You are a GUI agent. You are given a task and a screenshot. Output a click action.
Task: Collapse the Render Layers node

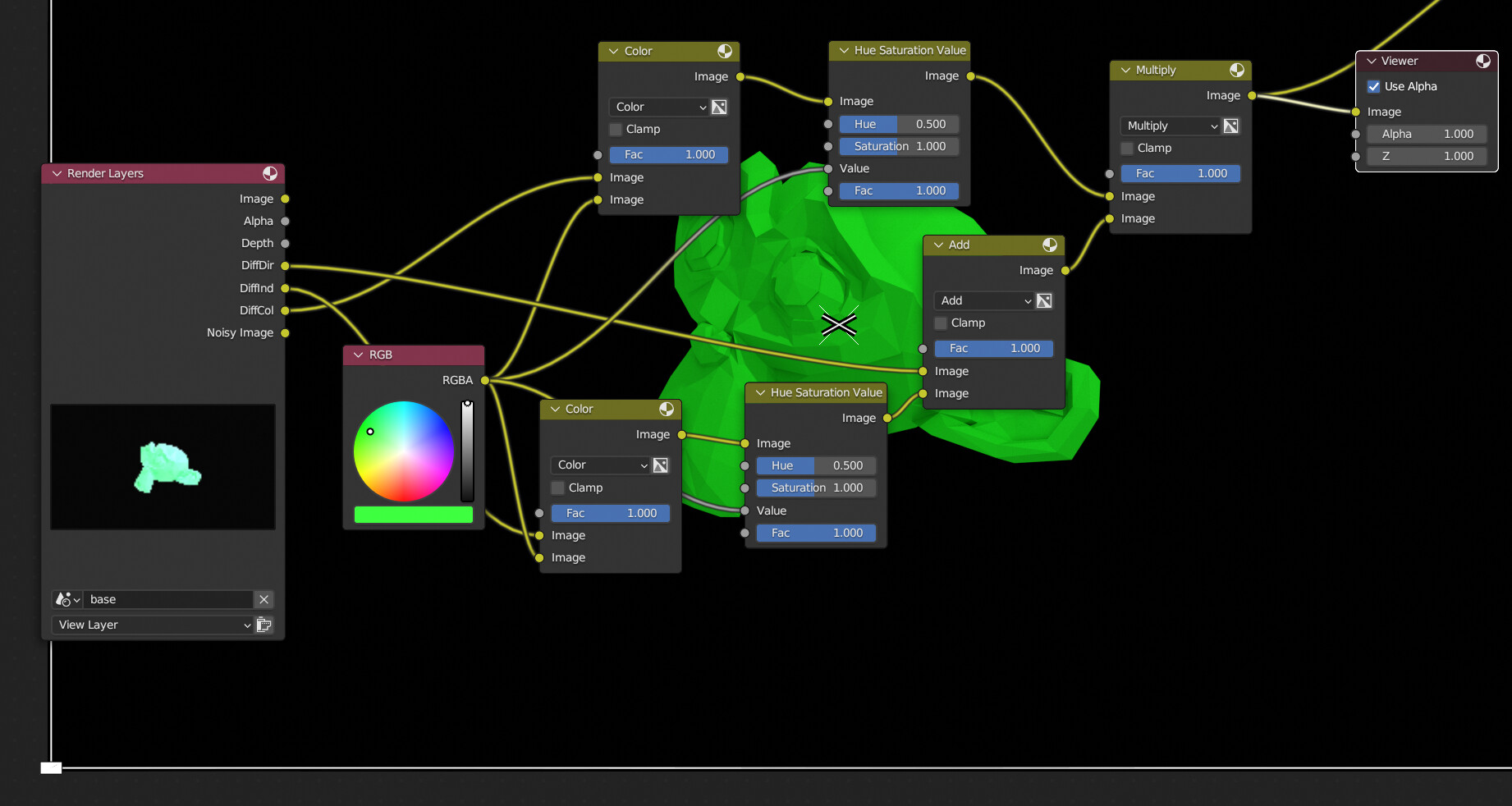(x=57, y=173)
